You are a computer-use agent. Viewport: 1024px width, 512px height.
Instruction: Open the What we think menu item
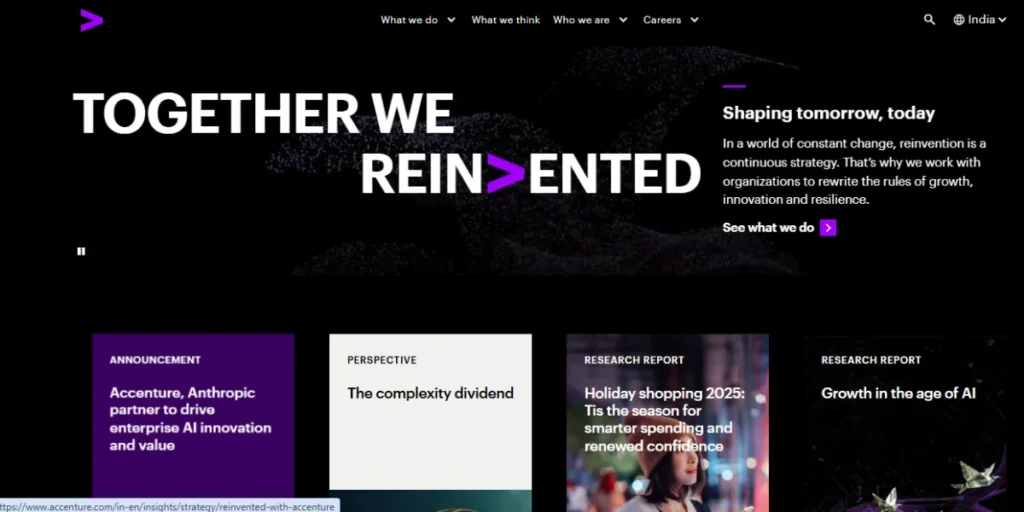(505, 20)
